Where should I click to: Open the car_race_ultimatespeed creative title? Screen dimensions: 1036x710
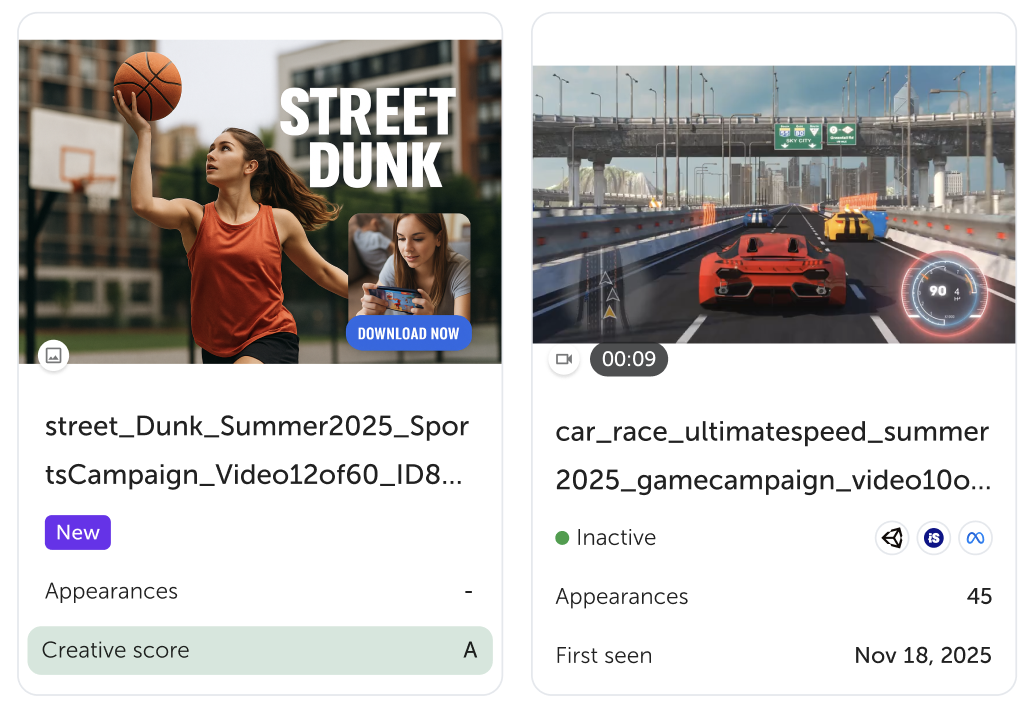773,456
